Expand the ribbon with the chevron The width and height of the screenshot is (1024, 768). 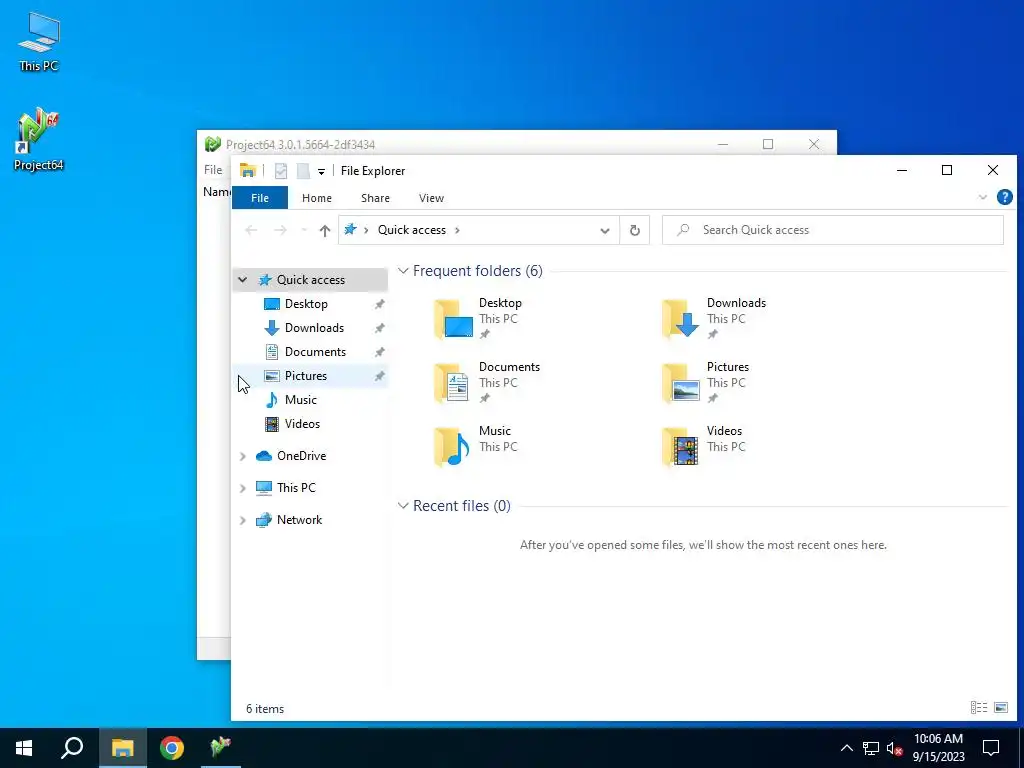[x=982, y=197]
